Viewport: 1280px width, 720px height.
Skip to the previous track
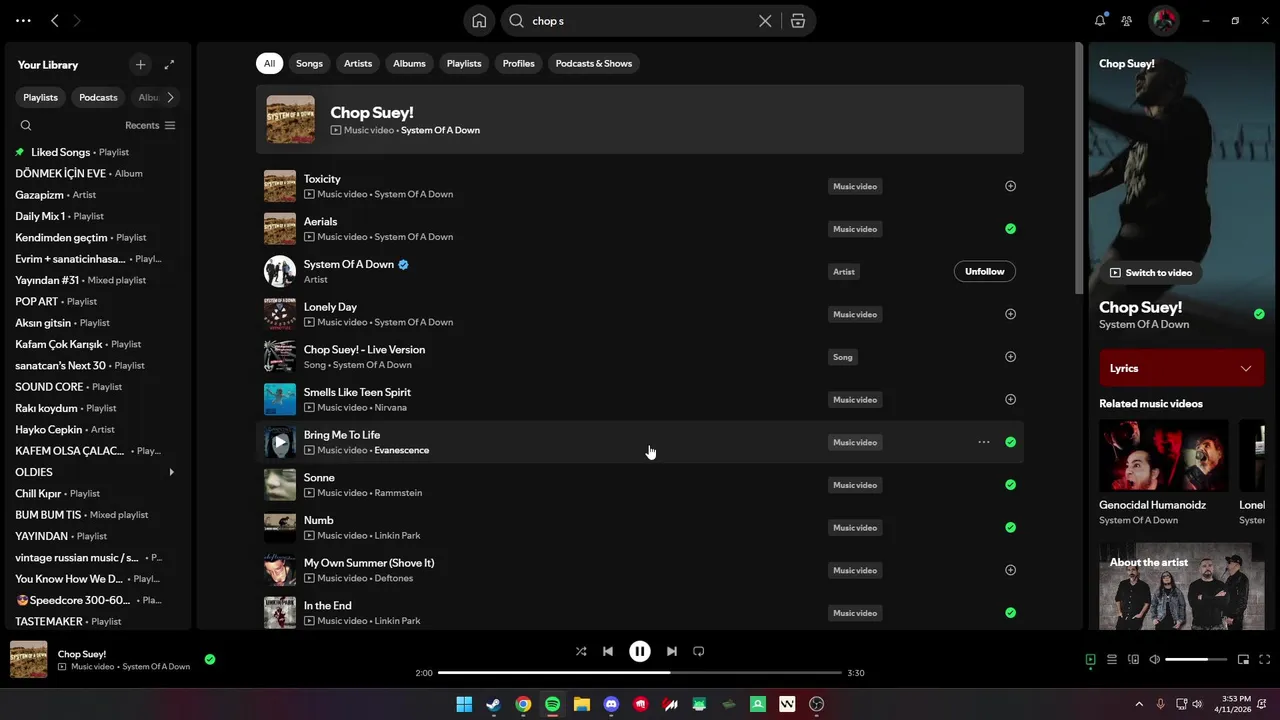click(608, 651)
